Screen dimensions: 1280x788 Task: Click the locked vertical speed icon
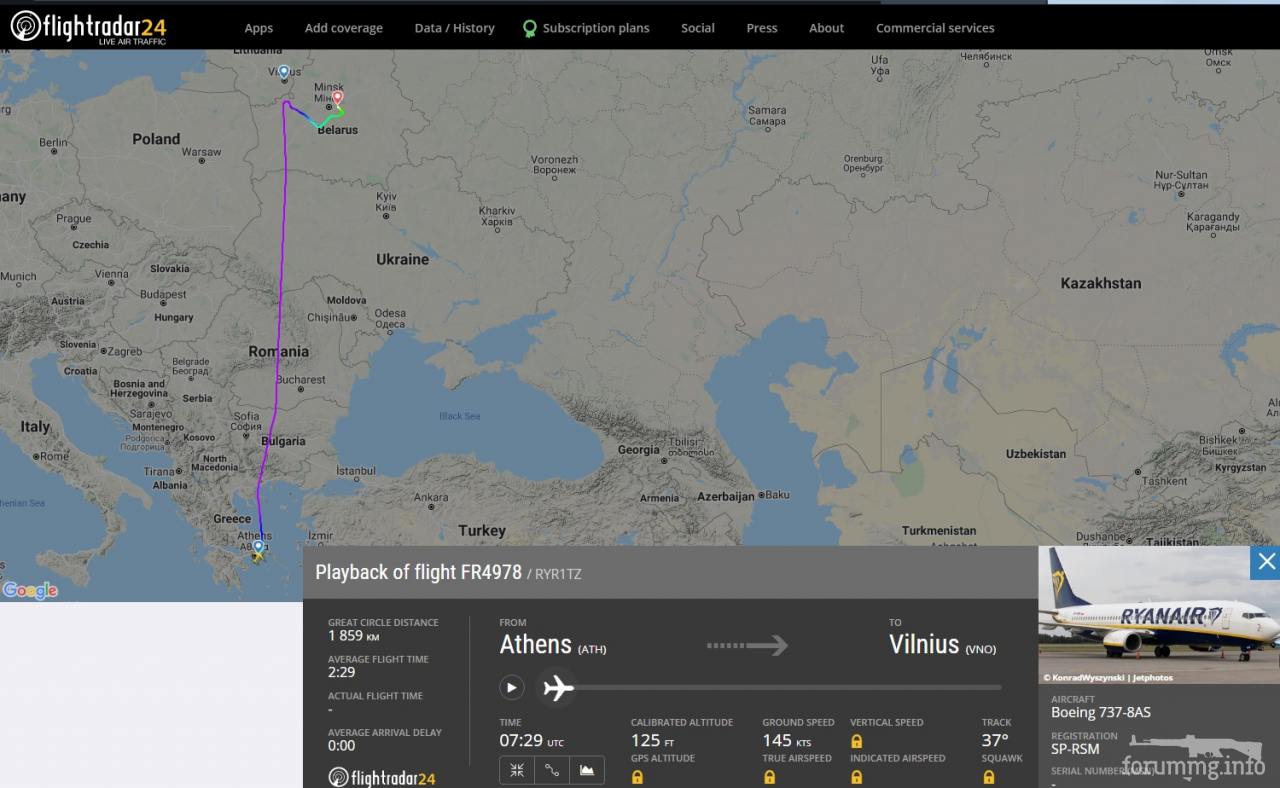pyautogui.click(x=857, y=741)
